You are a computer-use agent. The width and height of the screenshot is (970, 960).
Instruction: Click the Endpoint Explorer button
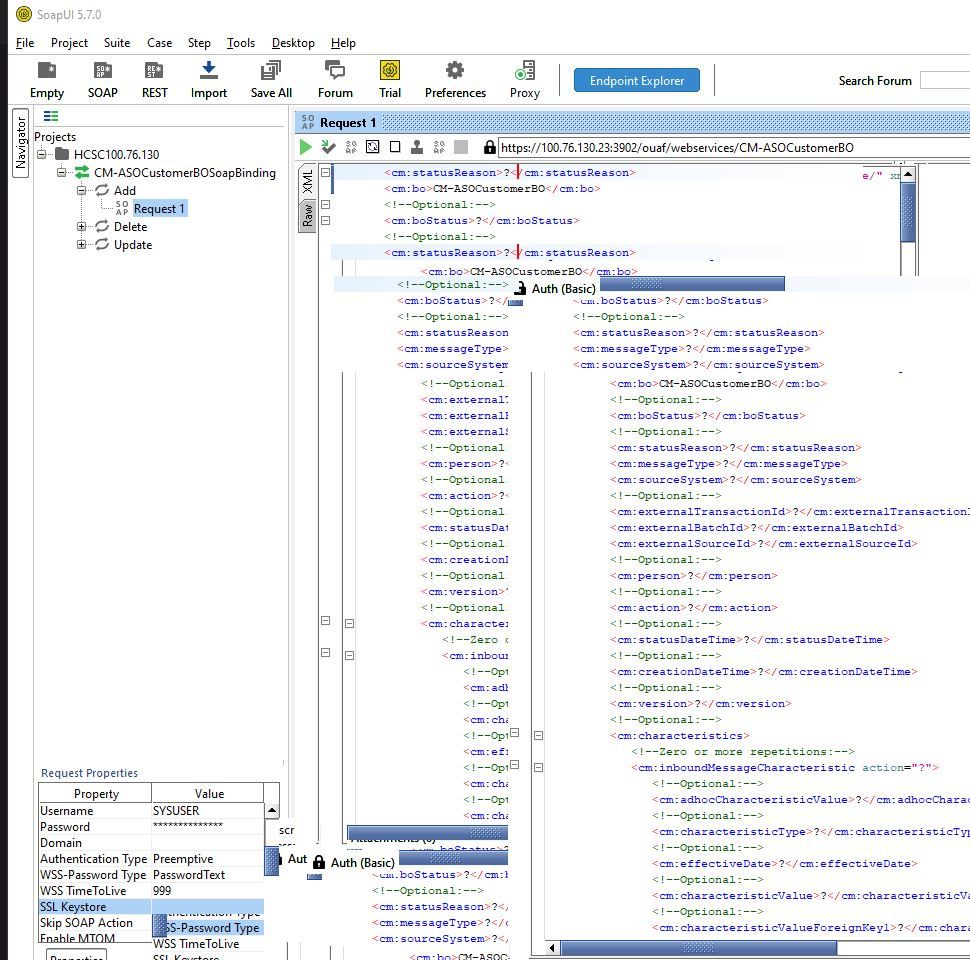tap(637, 81)
